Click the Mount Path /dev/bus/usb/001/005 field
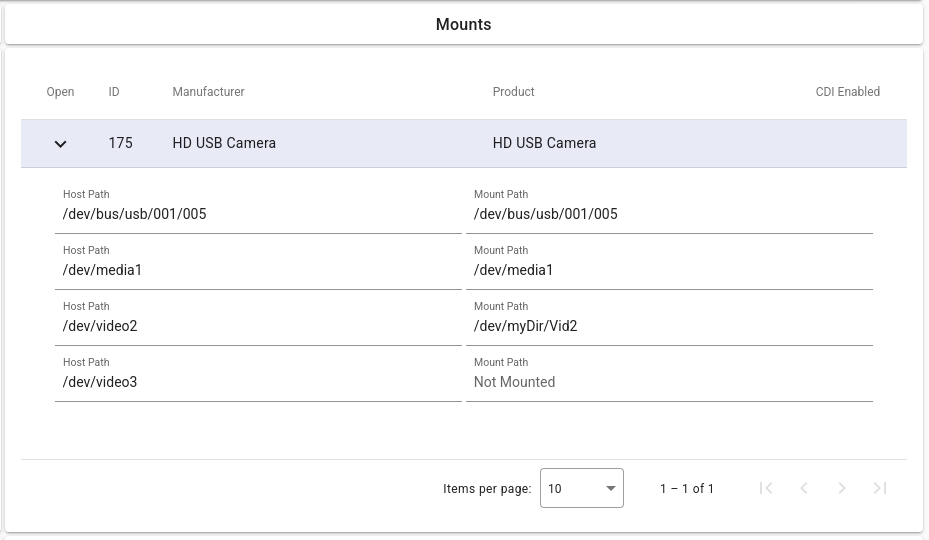Viewport: 929px width, 540px height. [x=669, y=207]
